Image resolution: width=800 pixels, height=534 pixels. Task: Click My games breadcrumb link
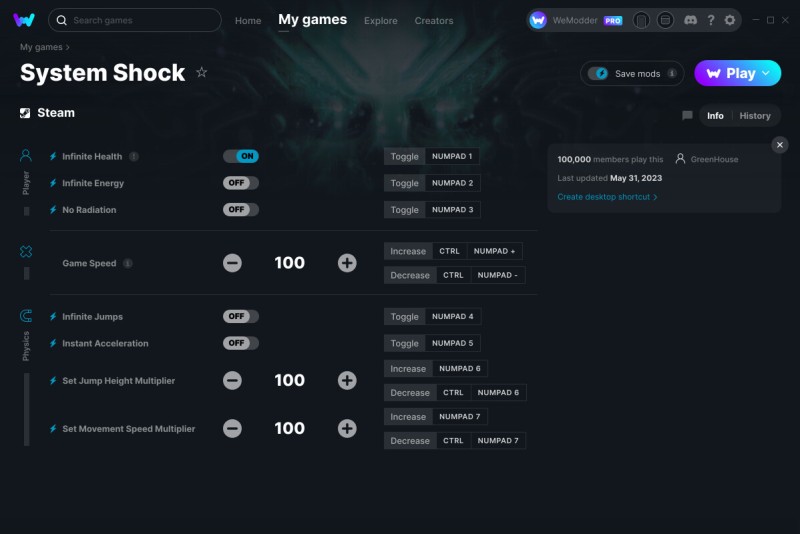pyautogui.click(x=41, y=47)
